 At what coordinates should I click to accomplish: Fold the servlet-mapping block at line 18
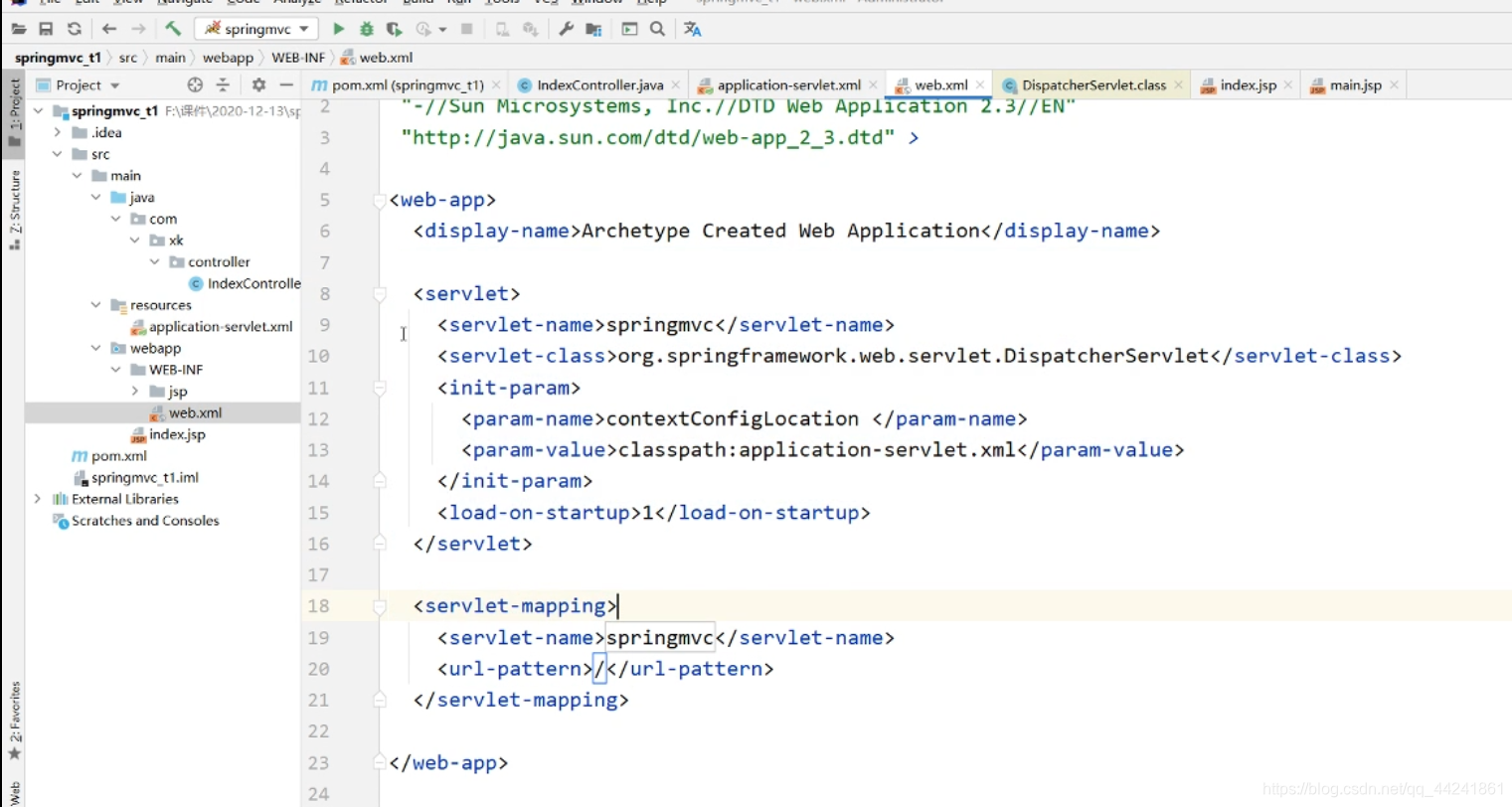click(380, 606)
